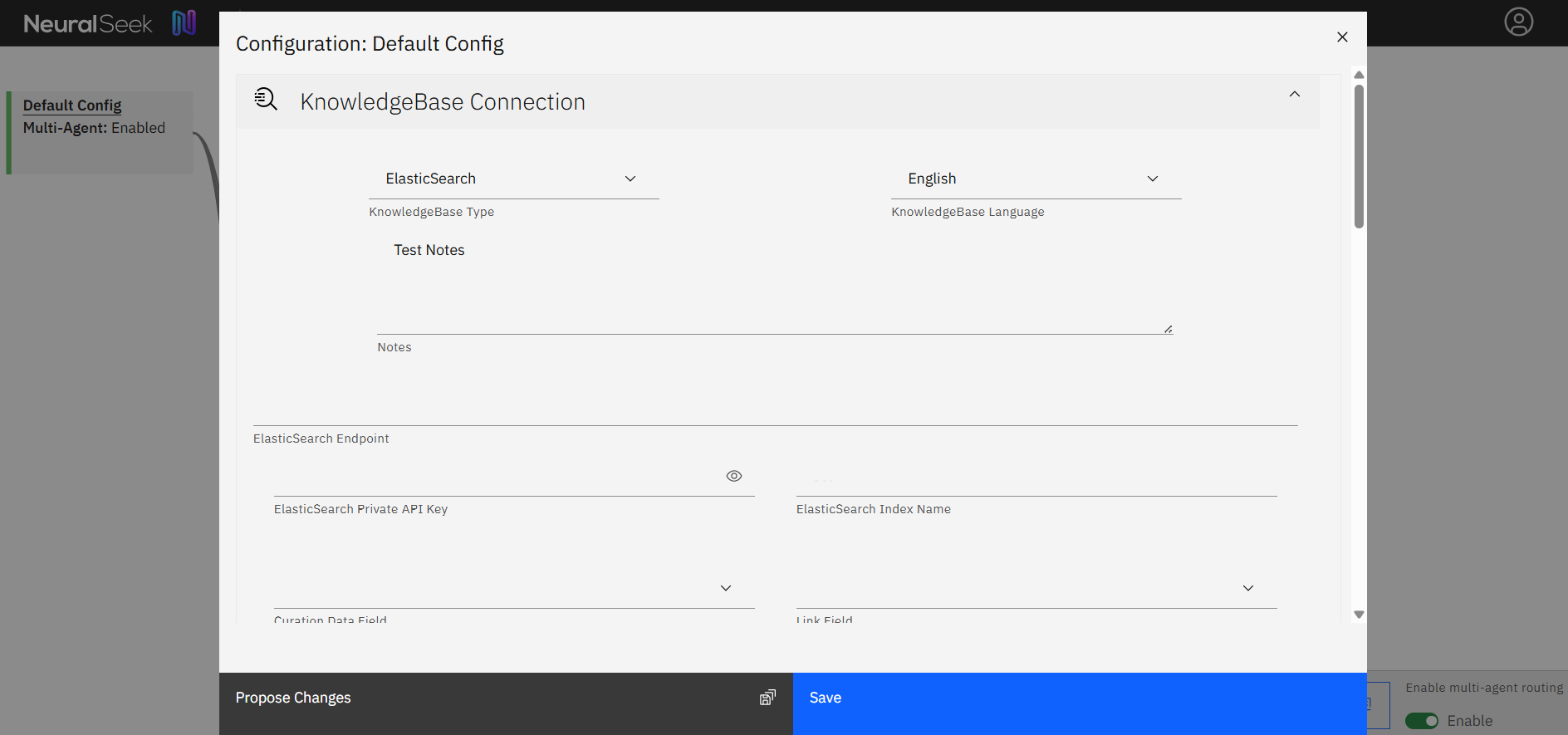The width and height of the screenshot is (1568, 735).
Task: Click the Test Notes text area
Action: click(775, 287)
